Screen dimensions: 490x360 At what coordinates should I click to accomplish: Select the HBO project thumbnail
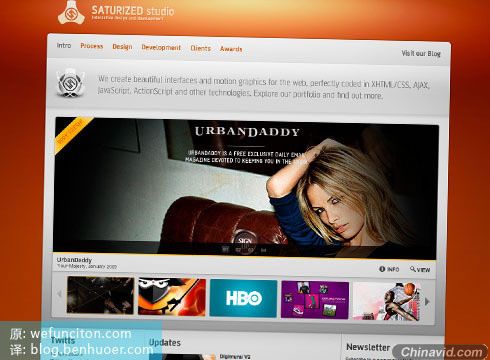pyautogui.click(x=243, y=298)
